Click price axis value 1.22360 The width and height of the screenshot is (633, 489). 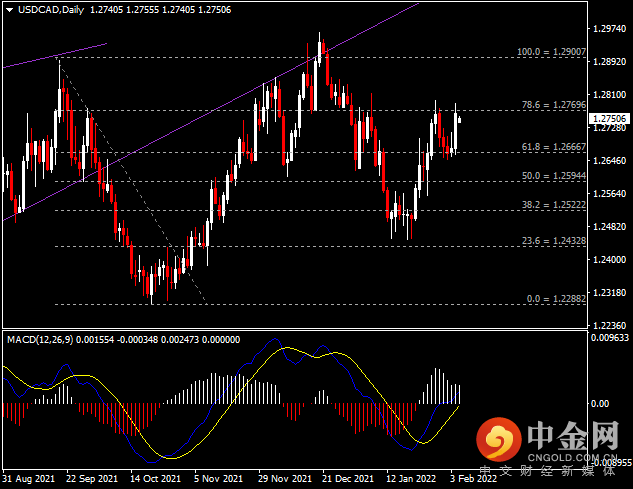609,325
